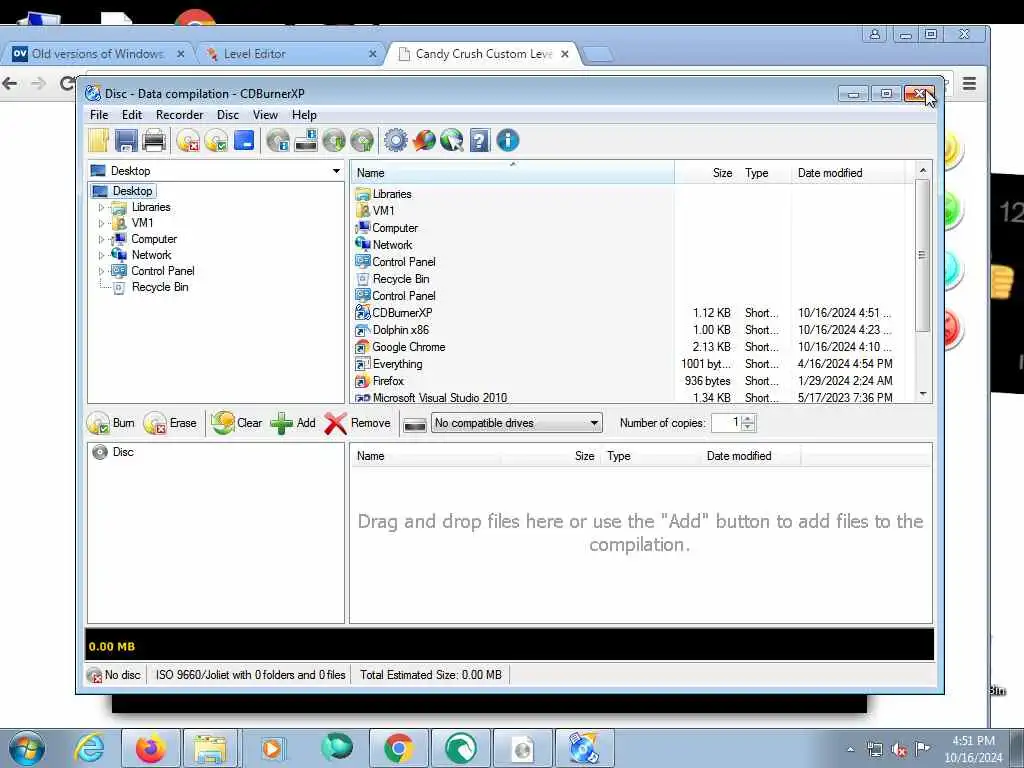Click the Burn button
The width and height of the screenshot is (1024, 768).
pos(111,423)
